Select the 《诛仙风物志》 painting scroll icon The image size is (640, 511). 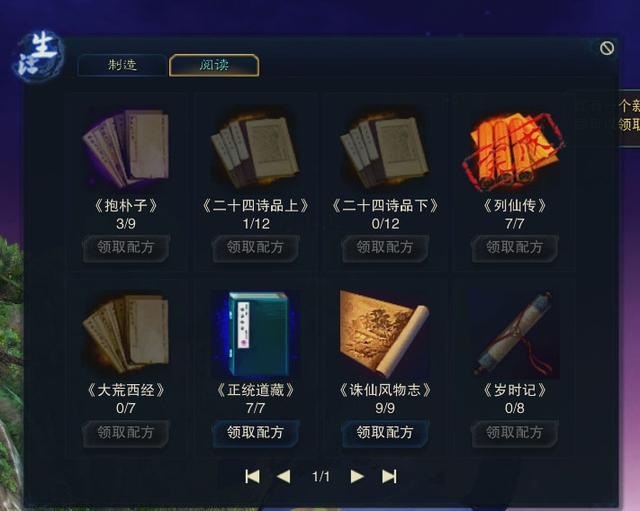pos(384,334)
